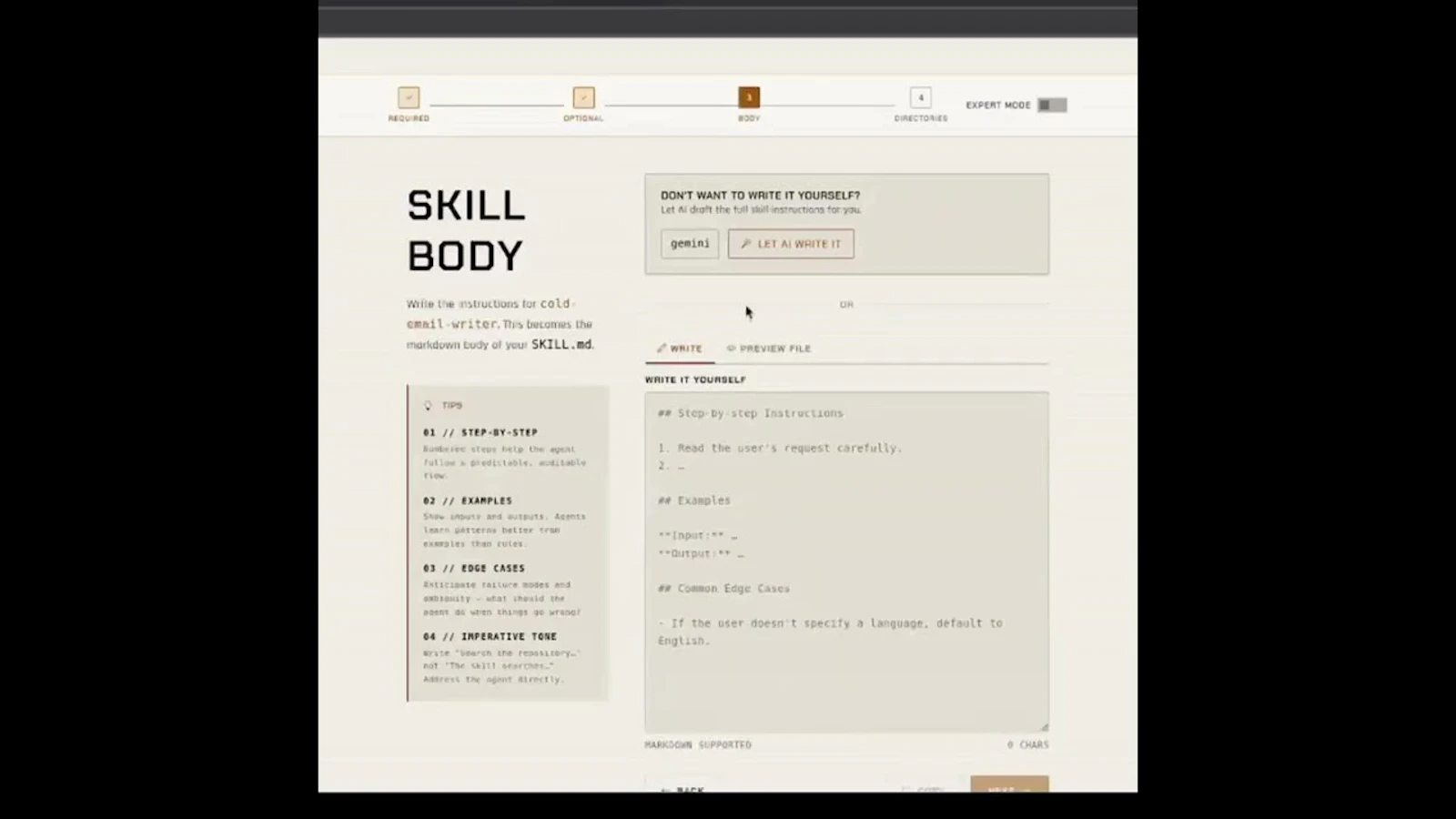Image resolution: width=1456 pixels, height=819 pixels.
Task: Select step 3 Body indicator
Action: coord(749,97)
